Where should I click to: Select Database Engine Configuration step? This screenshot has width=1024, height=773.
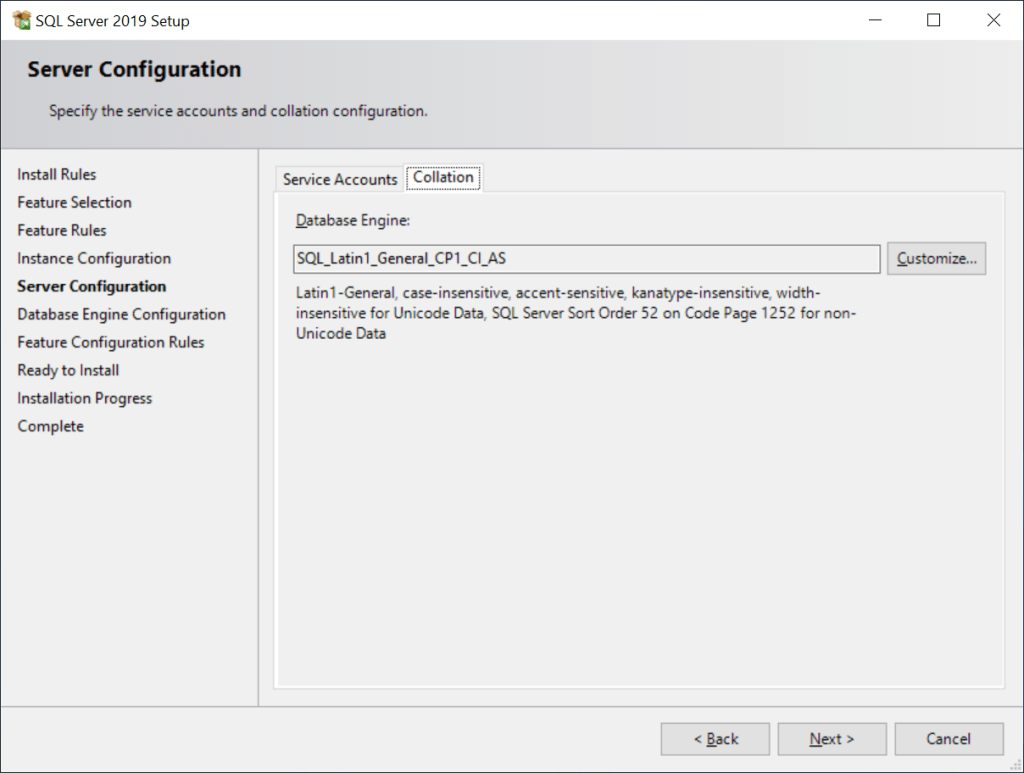121,314
